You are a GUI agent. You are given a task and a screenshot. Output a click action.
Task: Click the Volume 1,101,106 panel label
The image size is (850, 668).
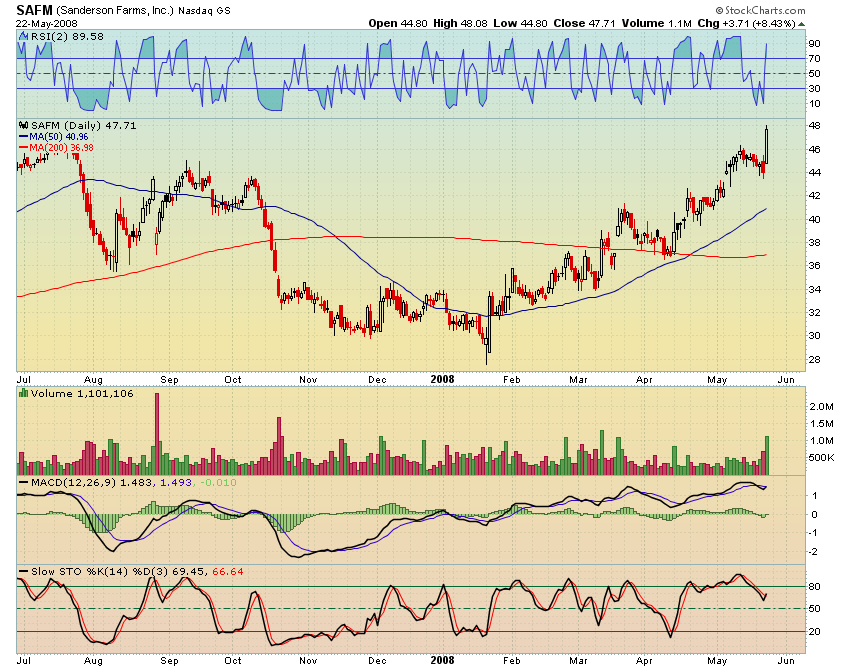(82, 393)
